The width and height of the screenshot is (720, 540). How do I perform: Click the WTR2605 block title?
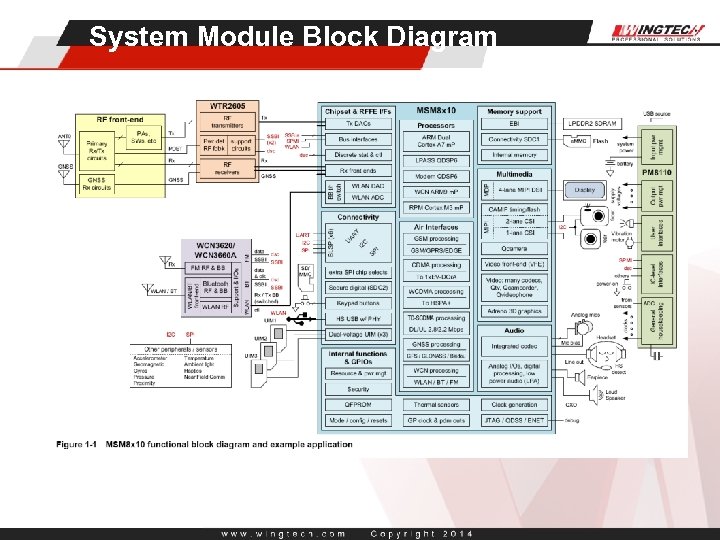(228, 106)
